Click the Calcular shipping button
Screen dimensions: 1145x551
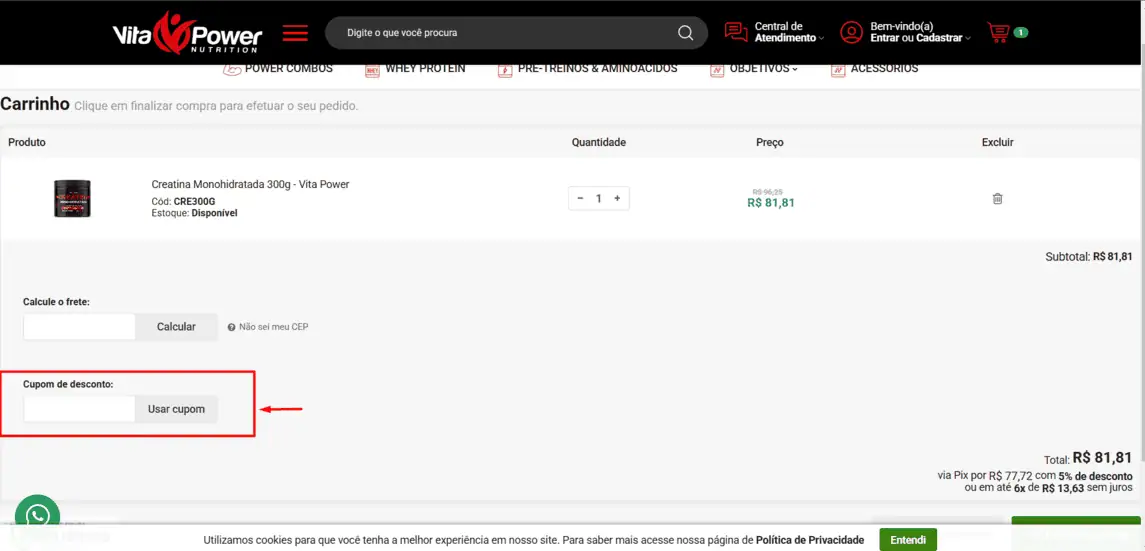(176, 327)
